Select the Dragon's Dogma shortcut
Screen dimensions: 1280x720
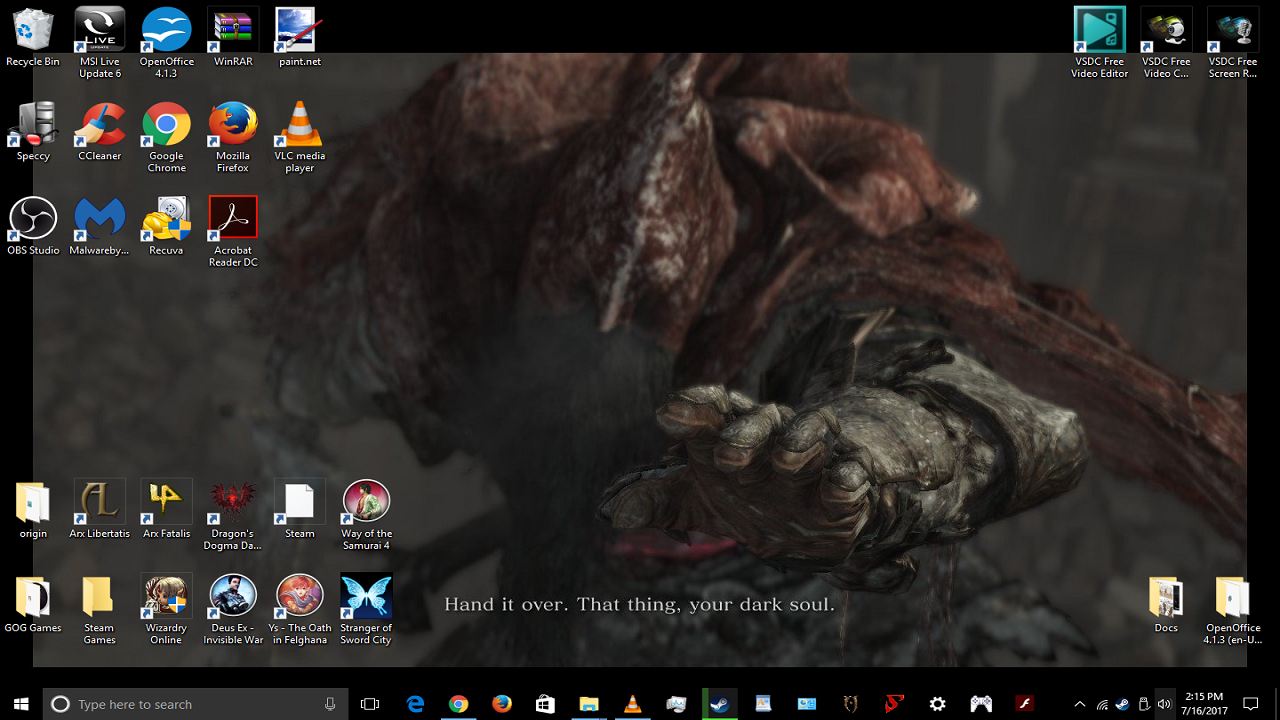click(233, 515)
